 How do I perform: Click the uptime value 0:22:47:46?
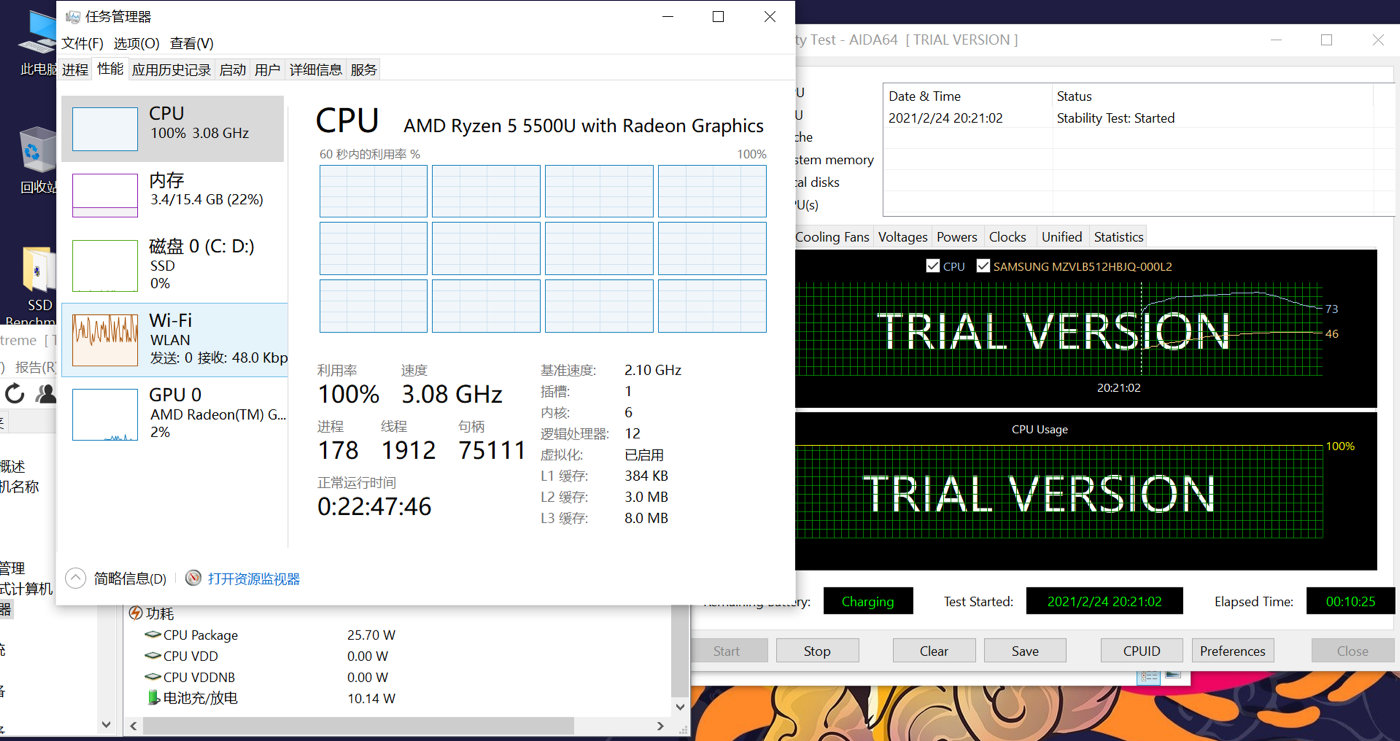(x=374, y=506)
